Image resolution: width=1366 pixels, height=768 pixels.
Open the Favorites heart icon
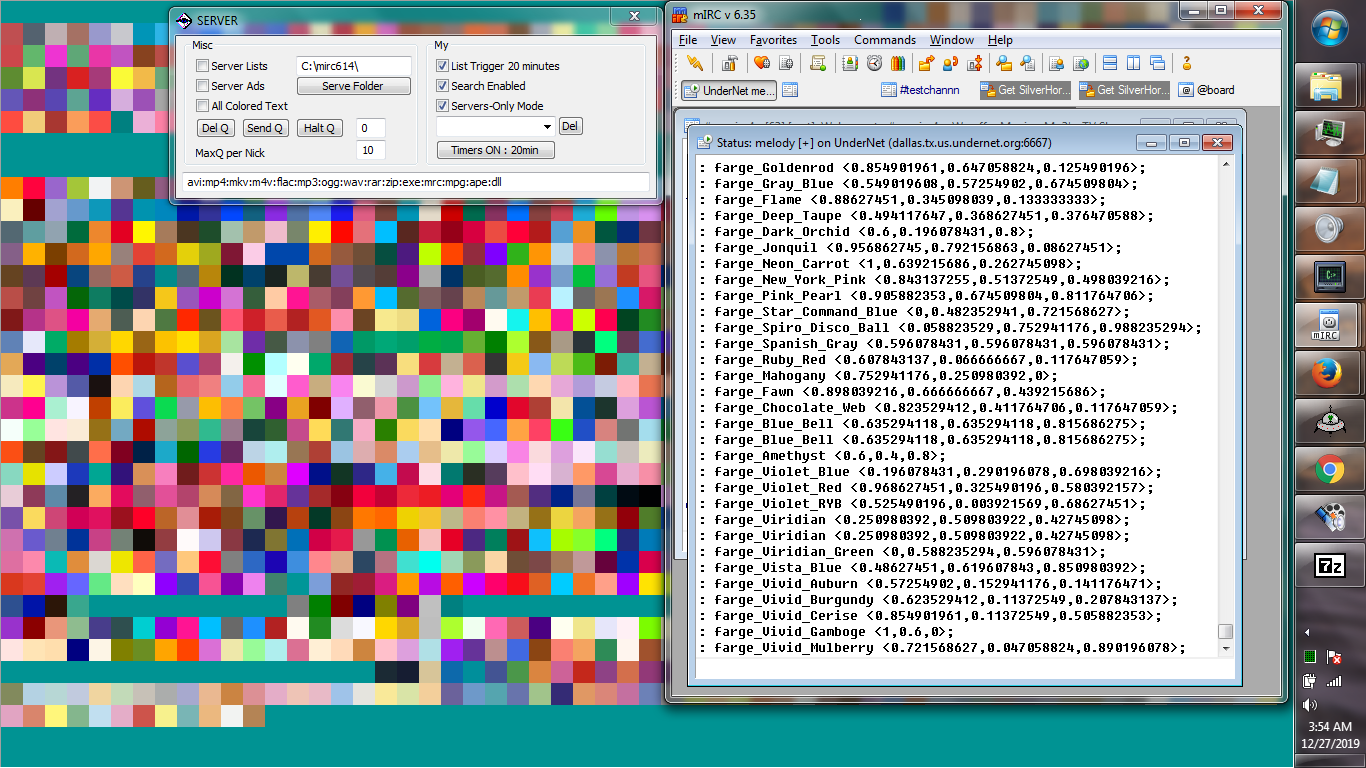[x=761, y=64]
